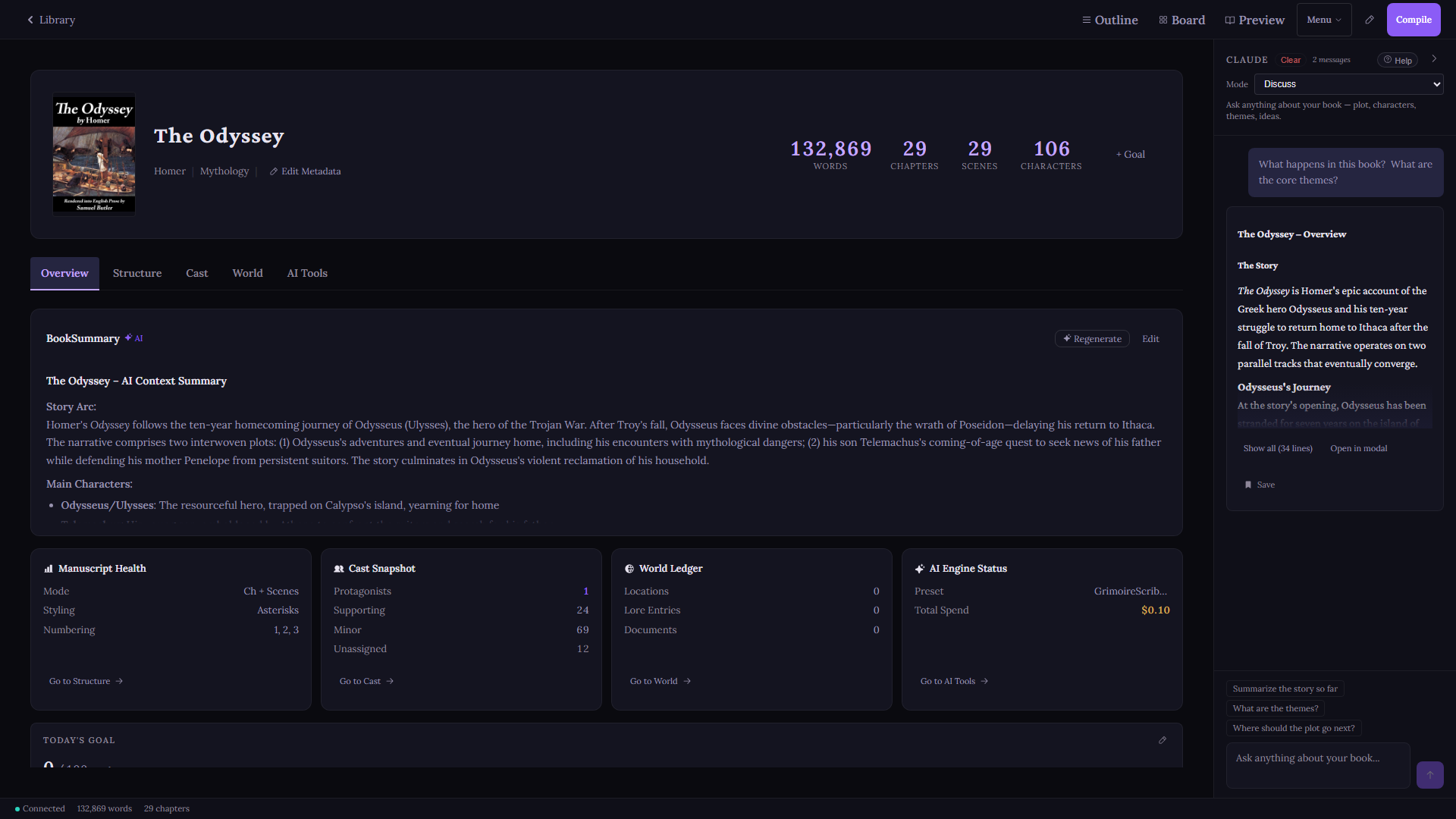The image size is (1456, 819).
Task: Open the Outline view
Action: [1109, 20]
